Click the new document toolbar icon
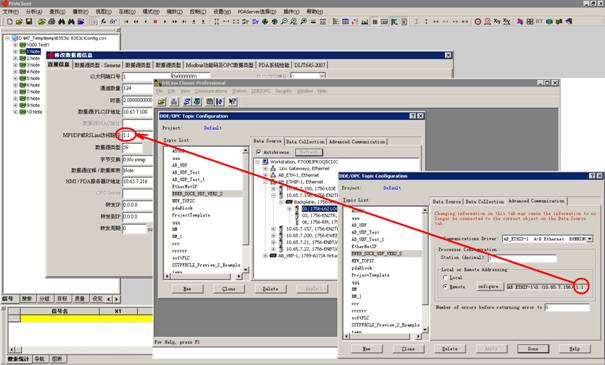This screenshot has height=365, width=605. [x=10, y=22]
